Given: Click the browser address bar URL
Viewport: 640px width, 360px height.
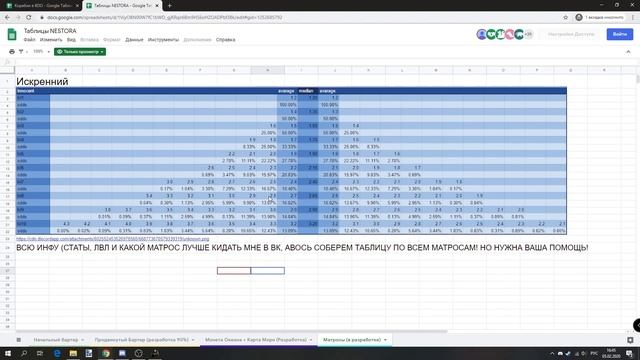Looking at the screenshot, I should [164, 18].
